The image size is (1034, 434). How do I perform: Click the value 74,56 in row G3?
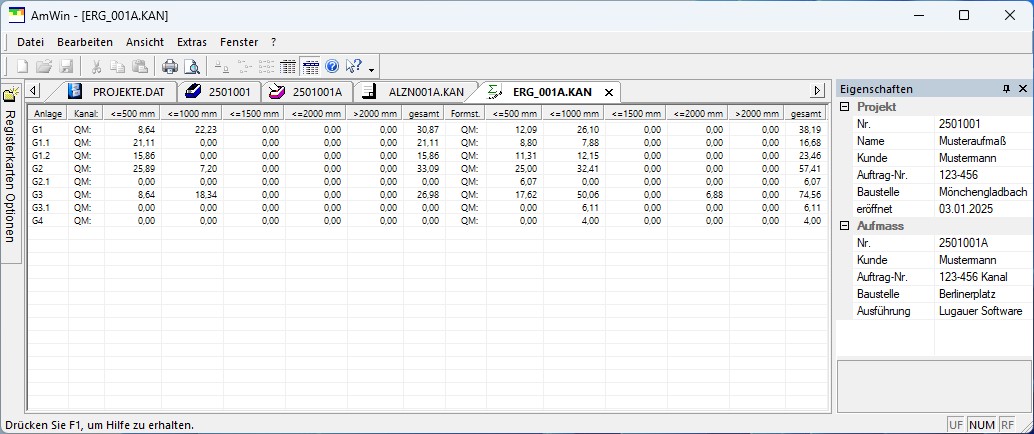coord(810,195)
